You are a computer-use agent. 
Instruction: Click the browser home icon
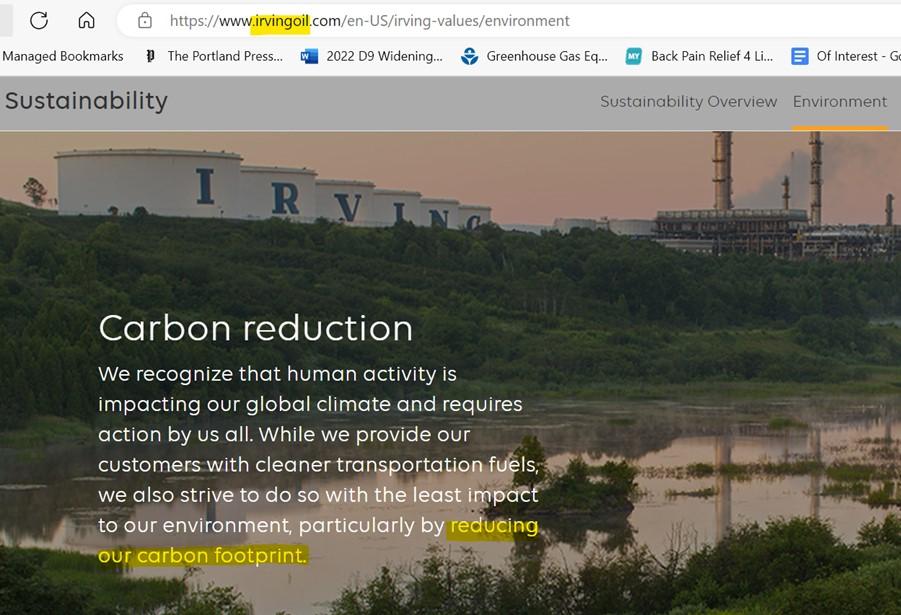tap(86, 21)
